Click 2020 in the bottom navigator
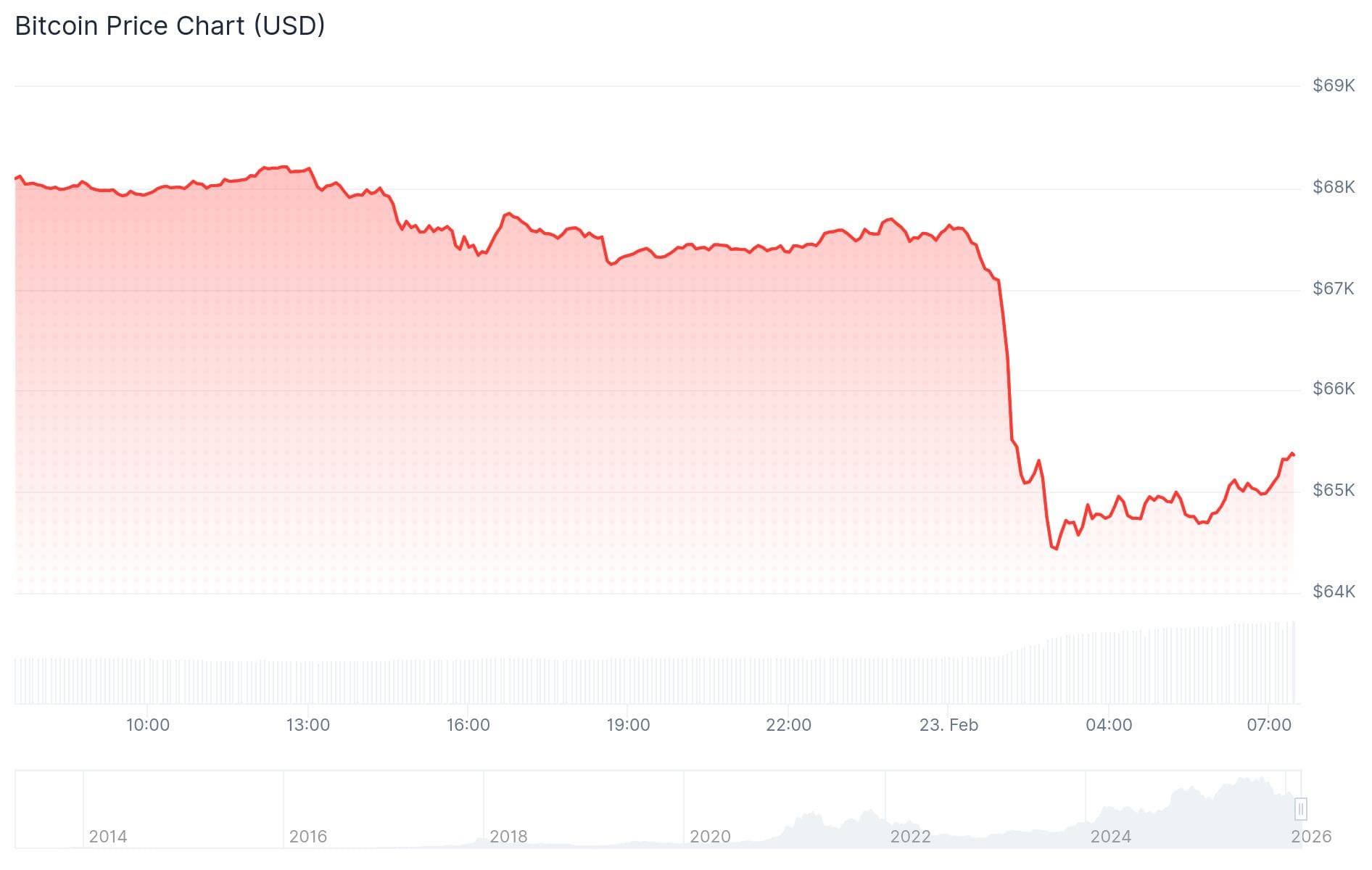1372x870 pixels. [710, 837]
